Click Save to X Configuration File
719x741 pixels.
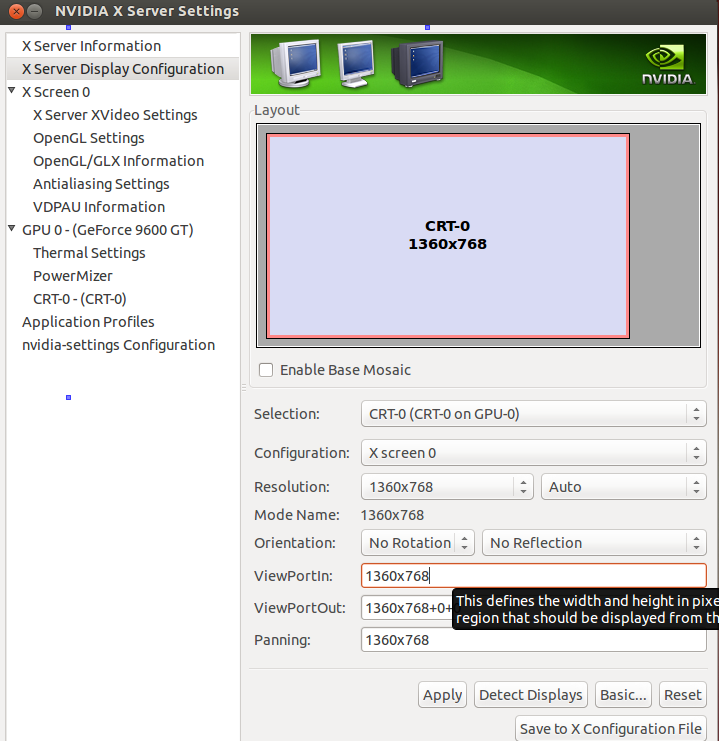pyautogui.click(x=611, y=729)
